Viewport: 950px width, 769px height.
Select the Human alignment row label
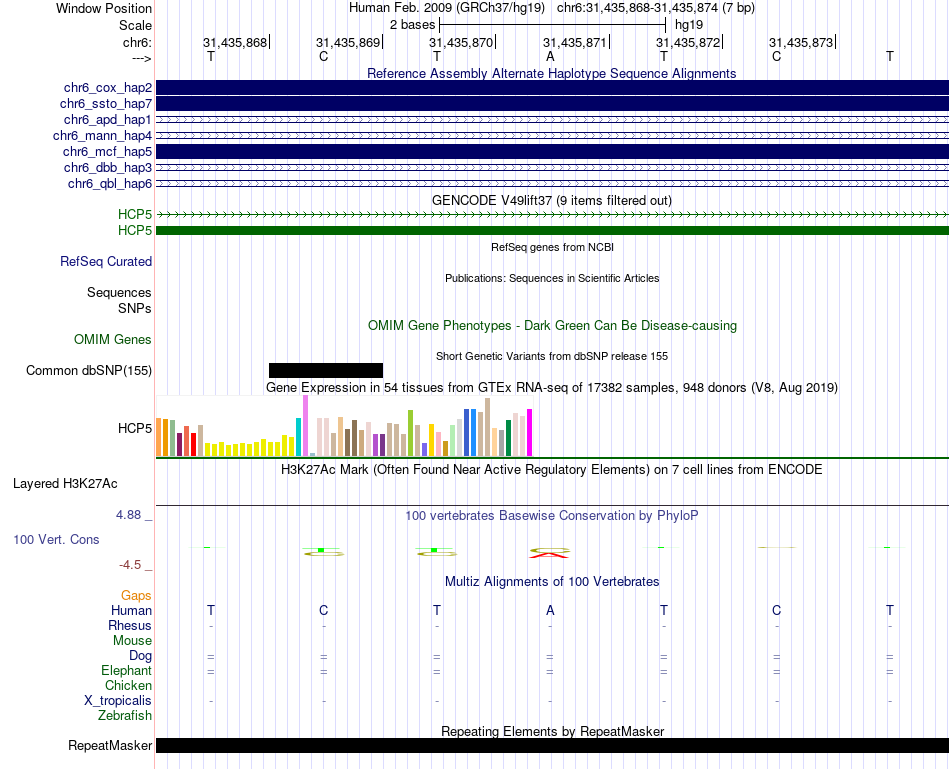pos(131,611)
